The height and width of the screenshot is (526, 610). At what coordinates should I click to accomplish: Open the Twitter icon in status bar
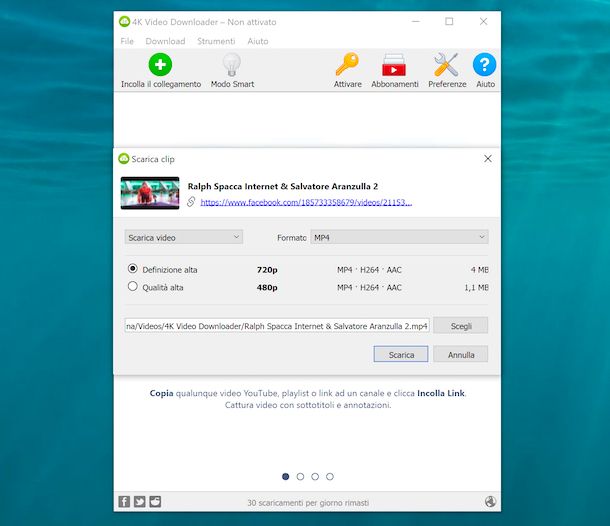click(140, 501)
